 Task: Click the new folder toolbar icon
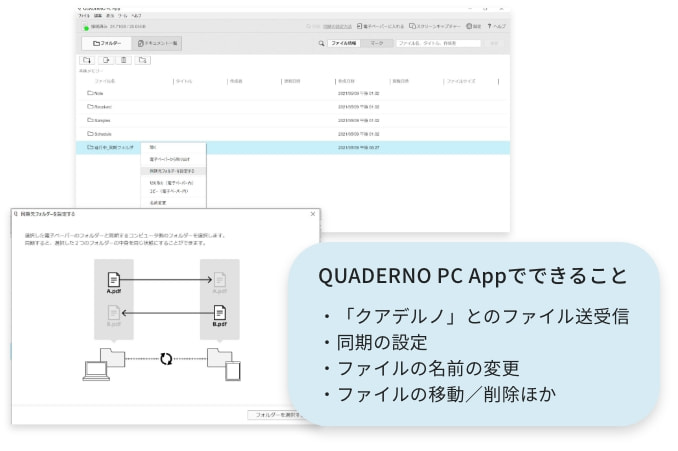tap(87, 61)
